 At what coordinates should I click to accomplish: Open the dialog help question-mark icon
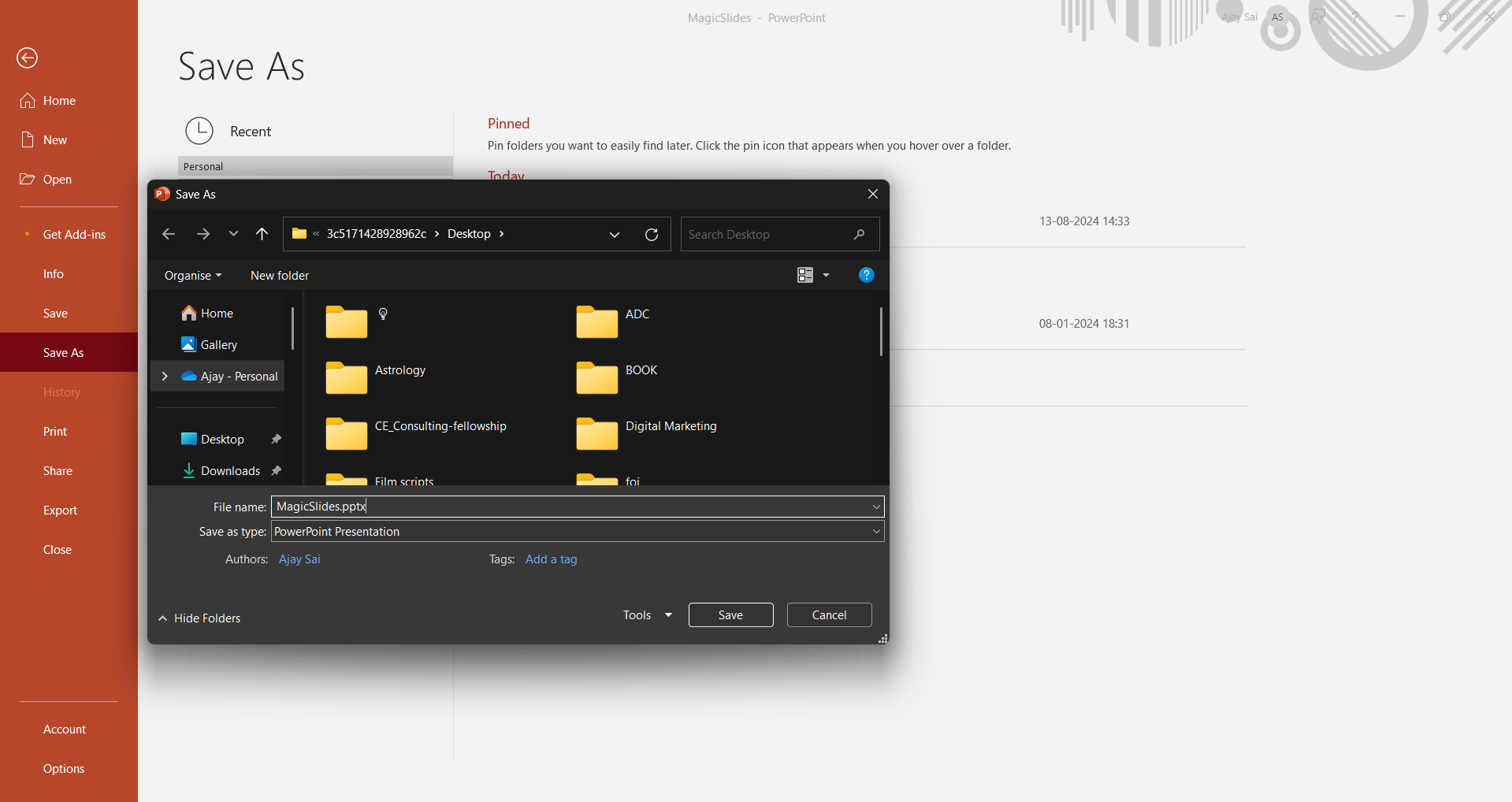[866, 275]
